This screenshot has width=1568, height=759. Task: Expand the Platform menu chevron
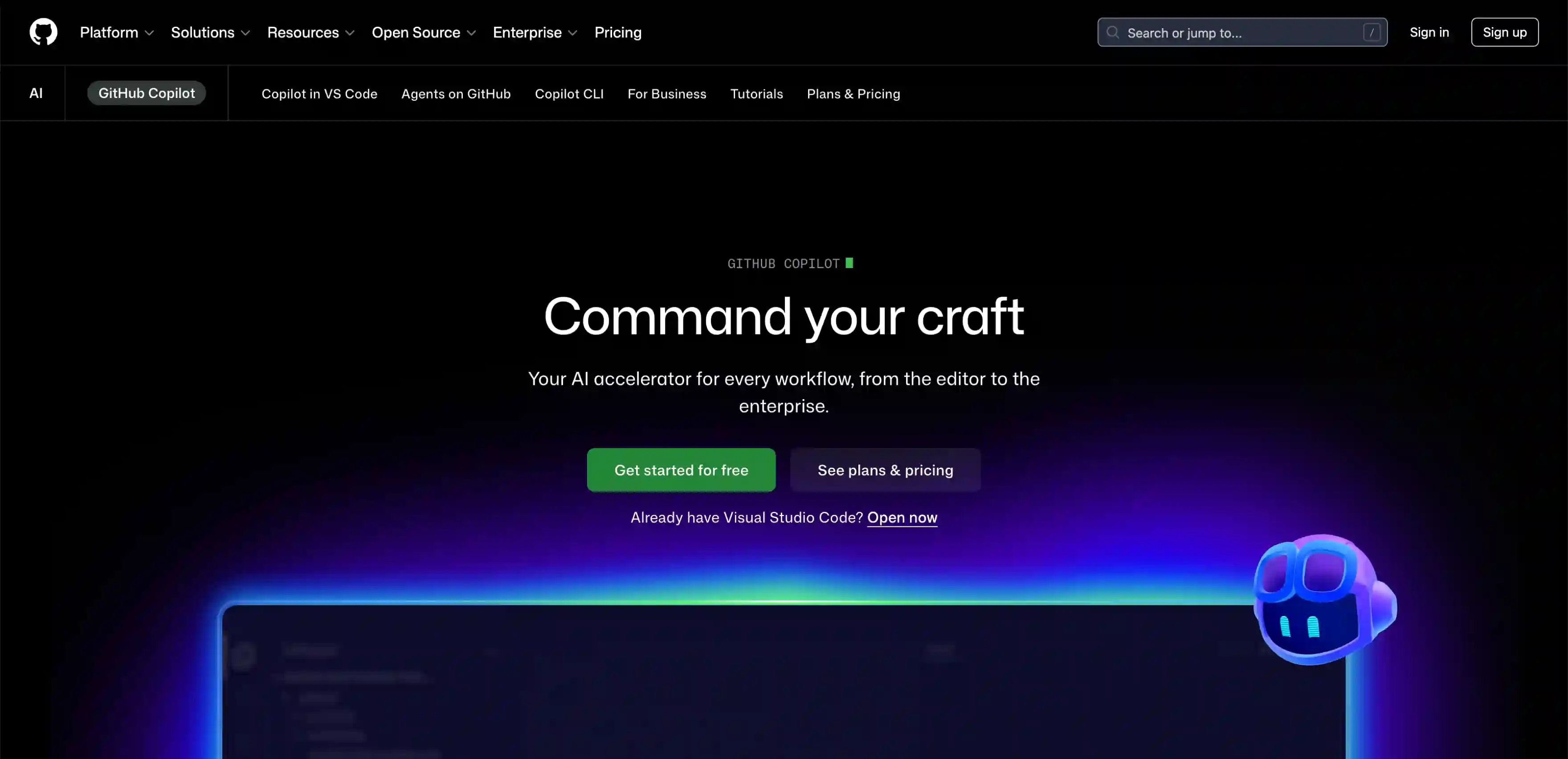(x=149, y=33)
